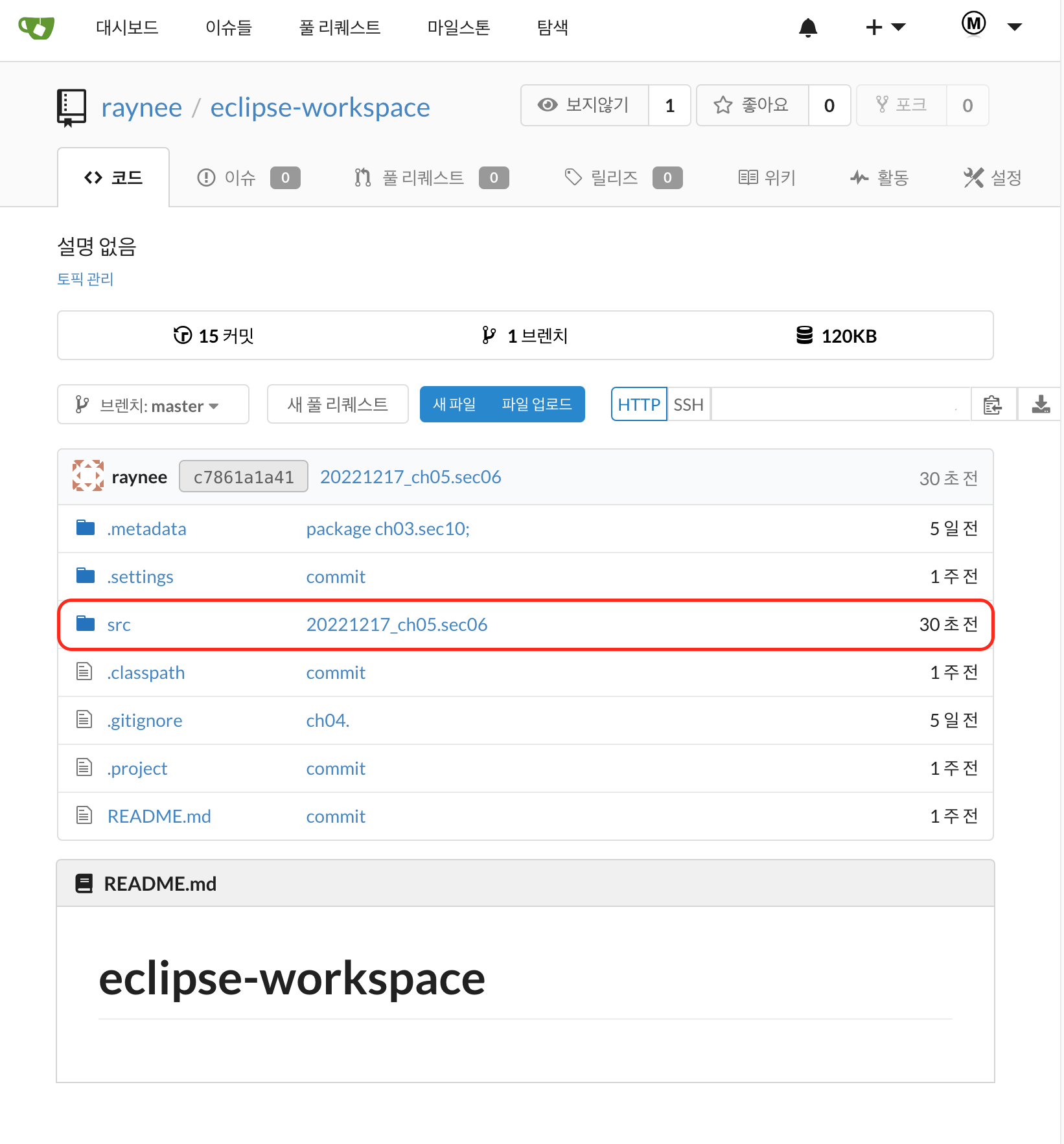
Task: Click the 파일 업로드 button
Action: 537,404
